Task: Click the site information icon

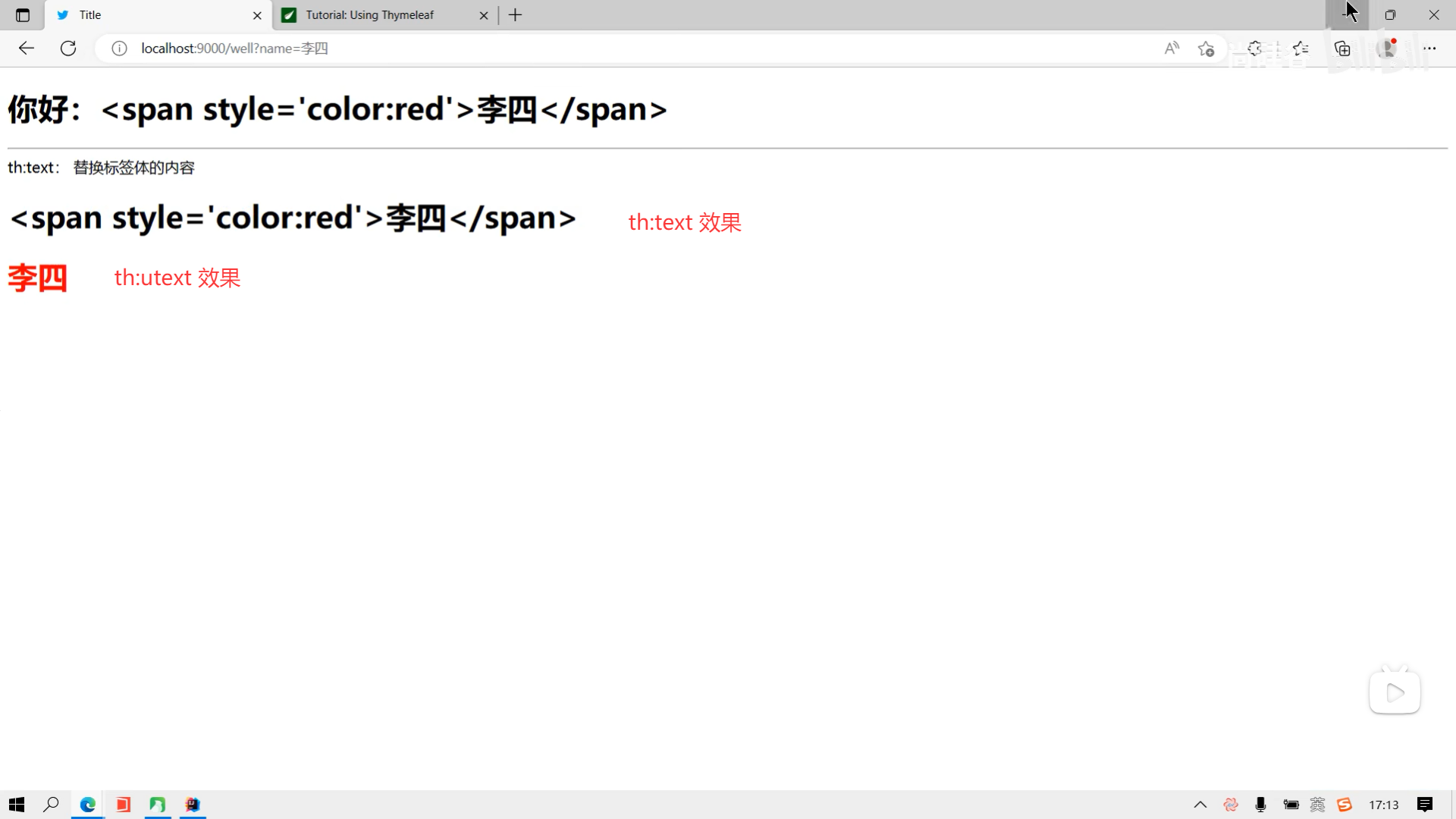Action: point(119,49)
